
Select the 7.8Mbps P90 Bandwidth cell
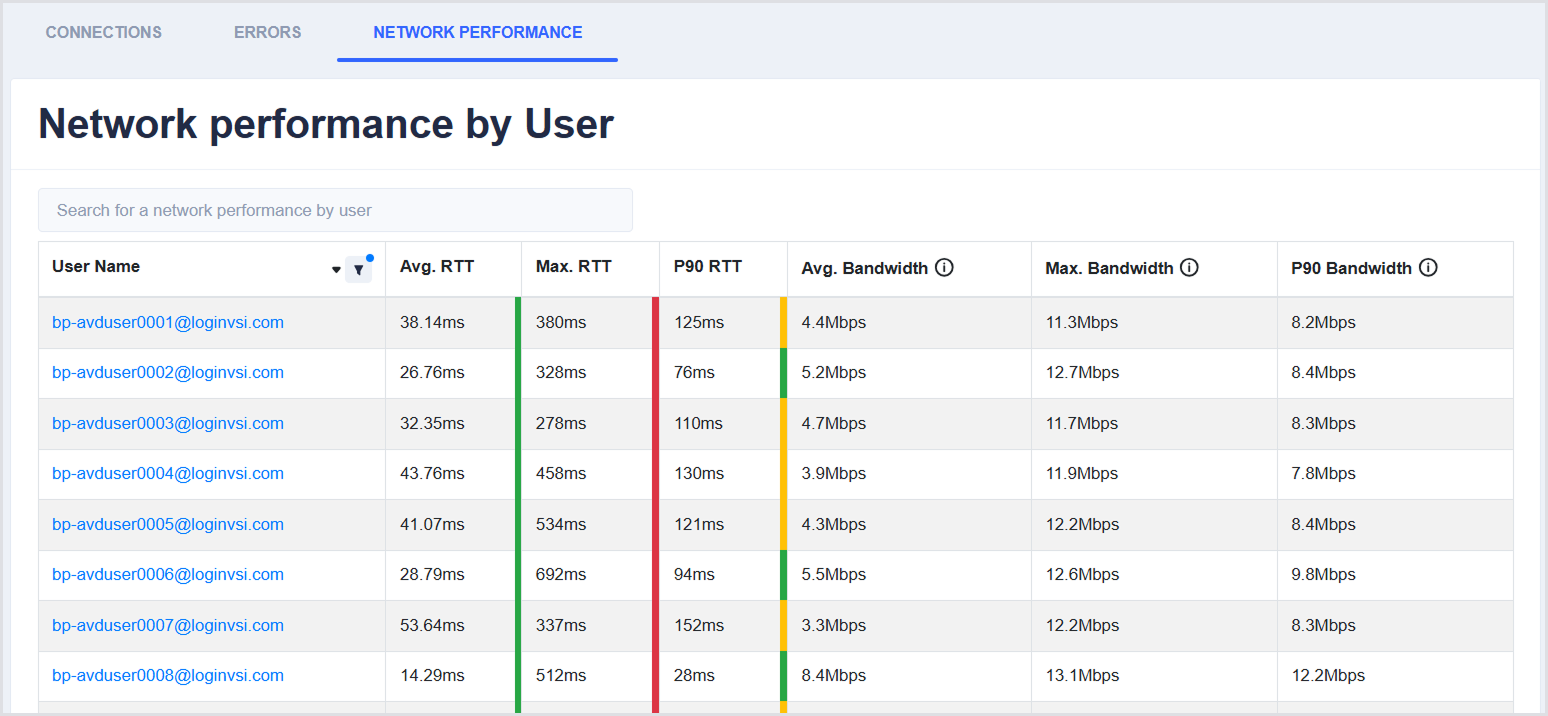point(1395,473)
